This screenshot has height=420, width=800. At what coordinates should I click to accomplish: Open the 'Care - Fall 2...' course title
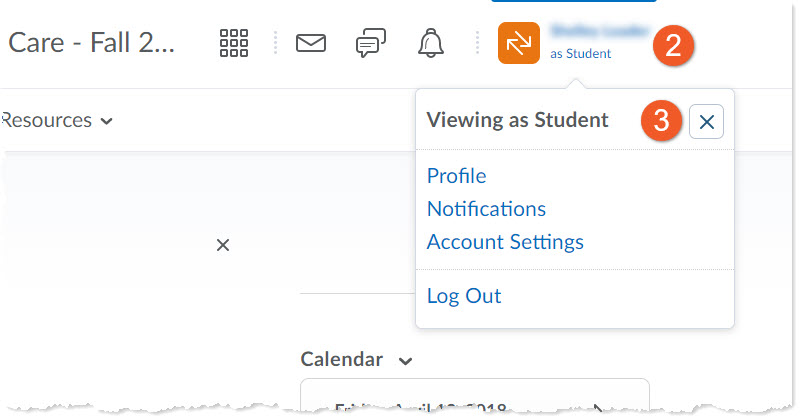pyautogui.click(x=91, y=44)
